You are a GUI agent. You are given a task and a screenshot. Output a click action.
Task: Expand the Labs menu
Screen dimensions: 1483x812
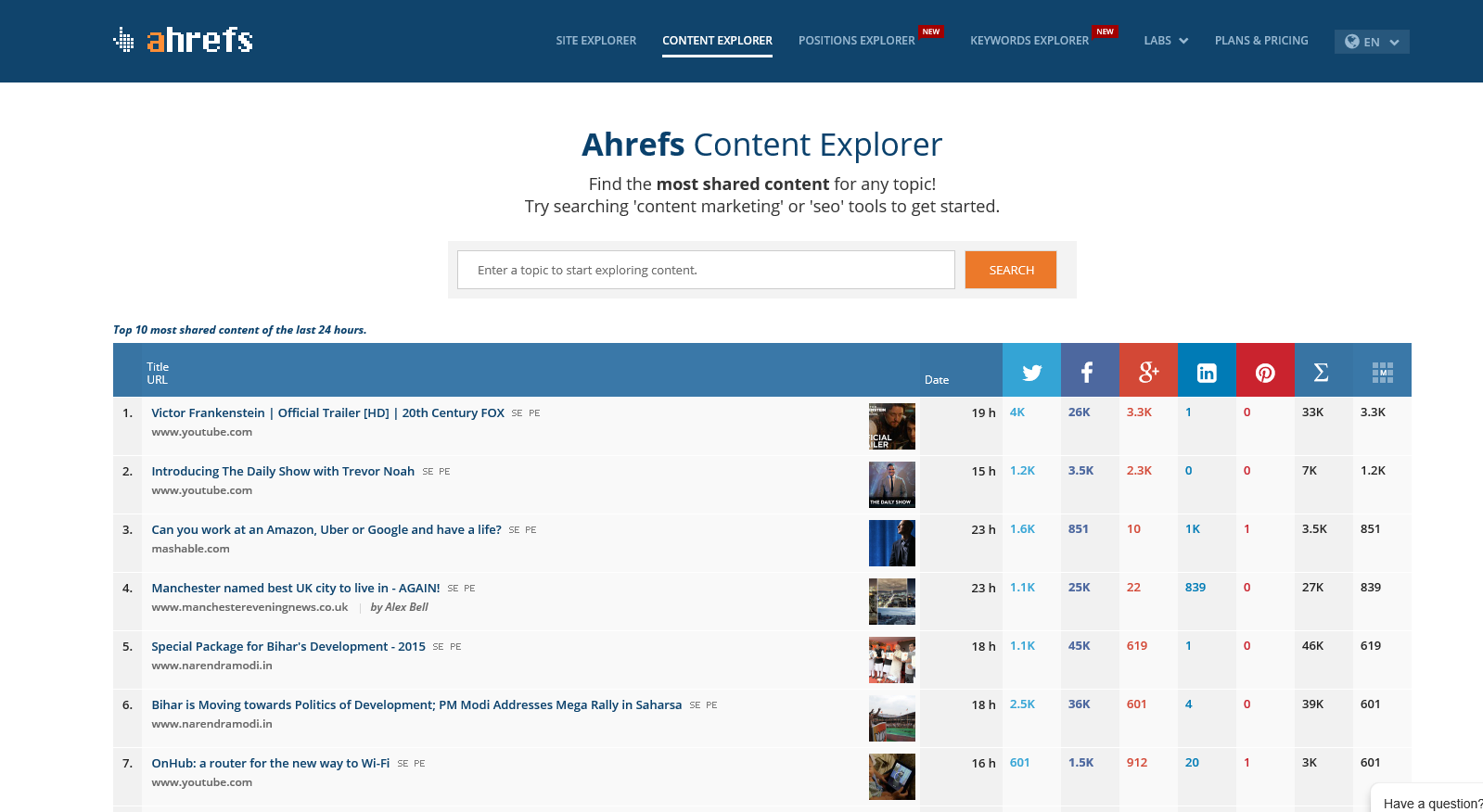tap(1165, 41)
